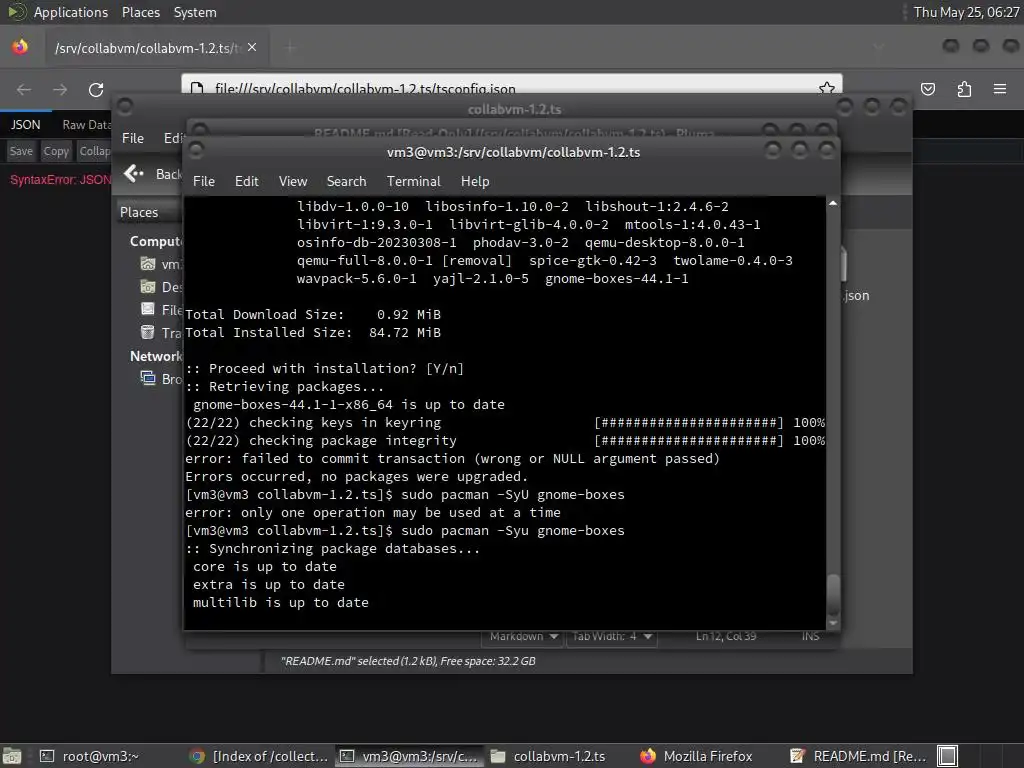Open Markdown language dropdown in Pluma
The width and height of the screenshot is (1024, 768).
(522, 636)
